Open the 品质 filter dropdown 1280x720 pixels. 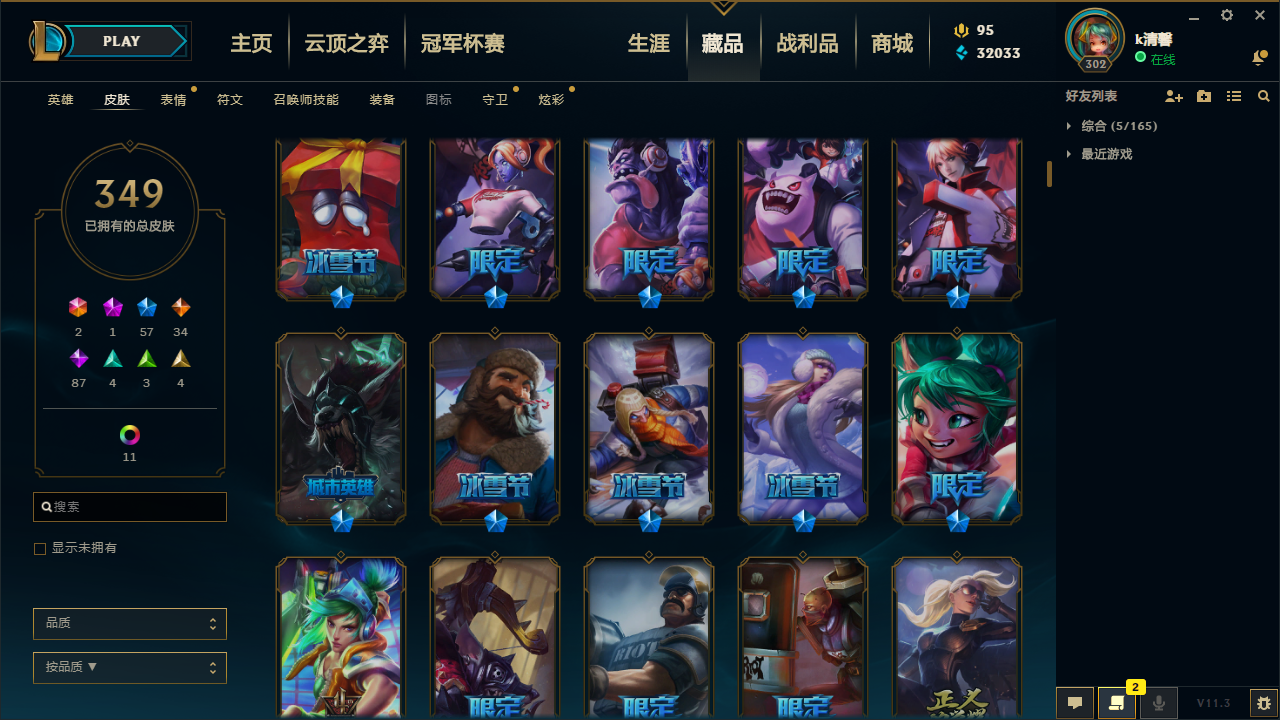(x=130, y=624)
